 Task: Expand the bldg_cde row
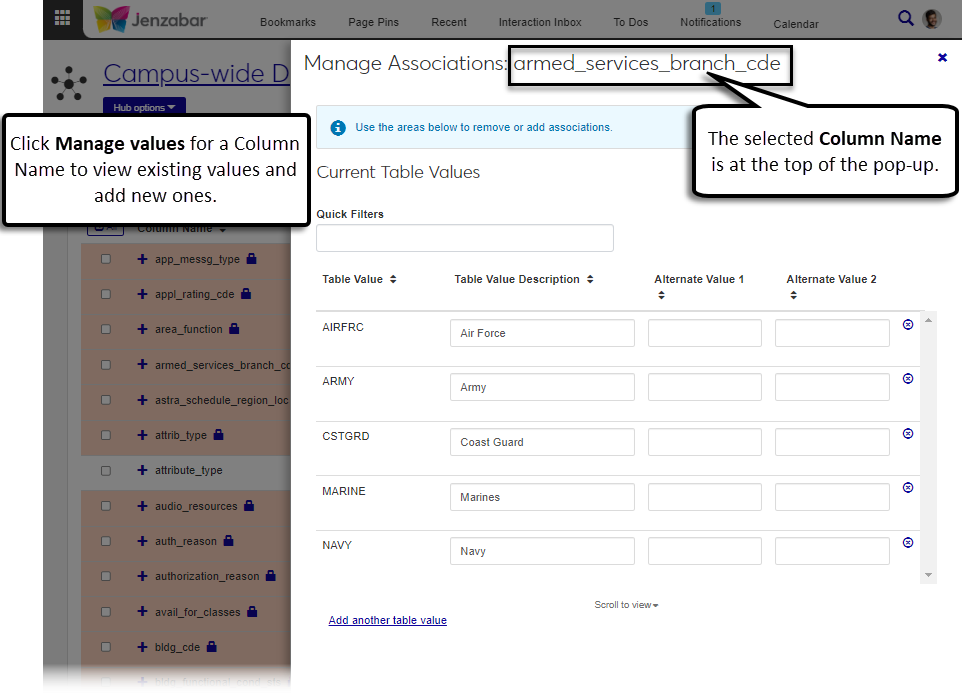pyautogui.click(x=142, y=647)
